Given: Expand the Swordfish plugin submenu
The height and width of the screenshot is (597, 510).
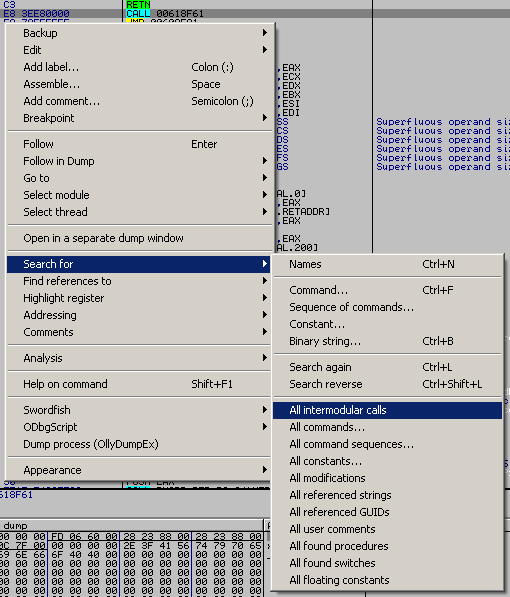Looking at the screenshot, I should coord(139,410).
